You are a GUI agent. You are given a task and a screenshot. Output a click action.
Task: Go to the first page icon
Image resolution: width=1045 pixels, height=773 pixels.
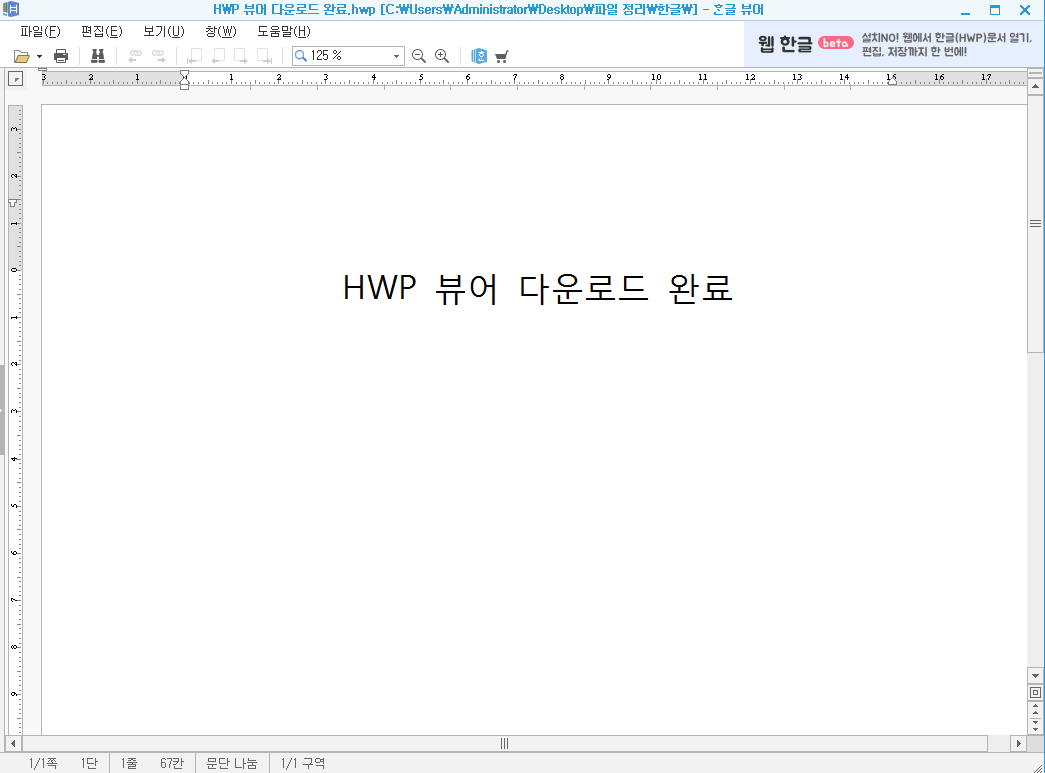click(195, 56)
